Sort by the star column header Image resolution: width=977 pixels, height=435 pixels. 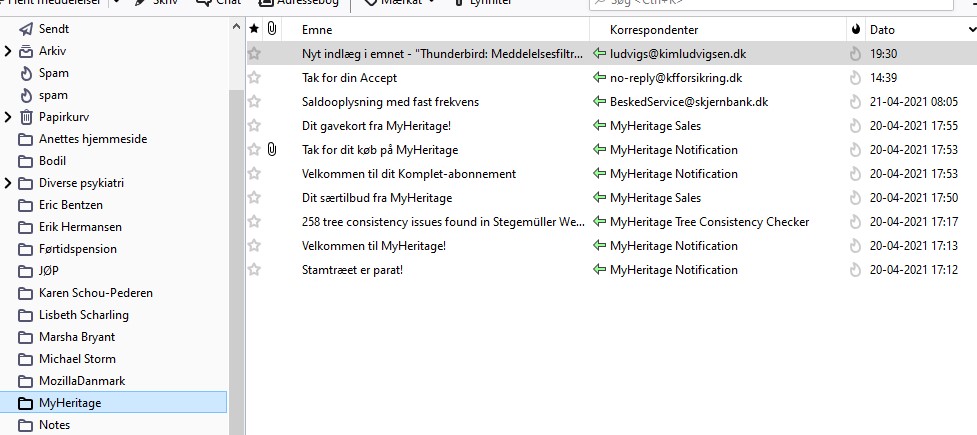click(x=254, y=29)
